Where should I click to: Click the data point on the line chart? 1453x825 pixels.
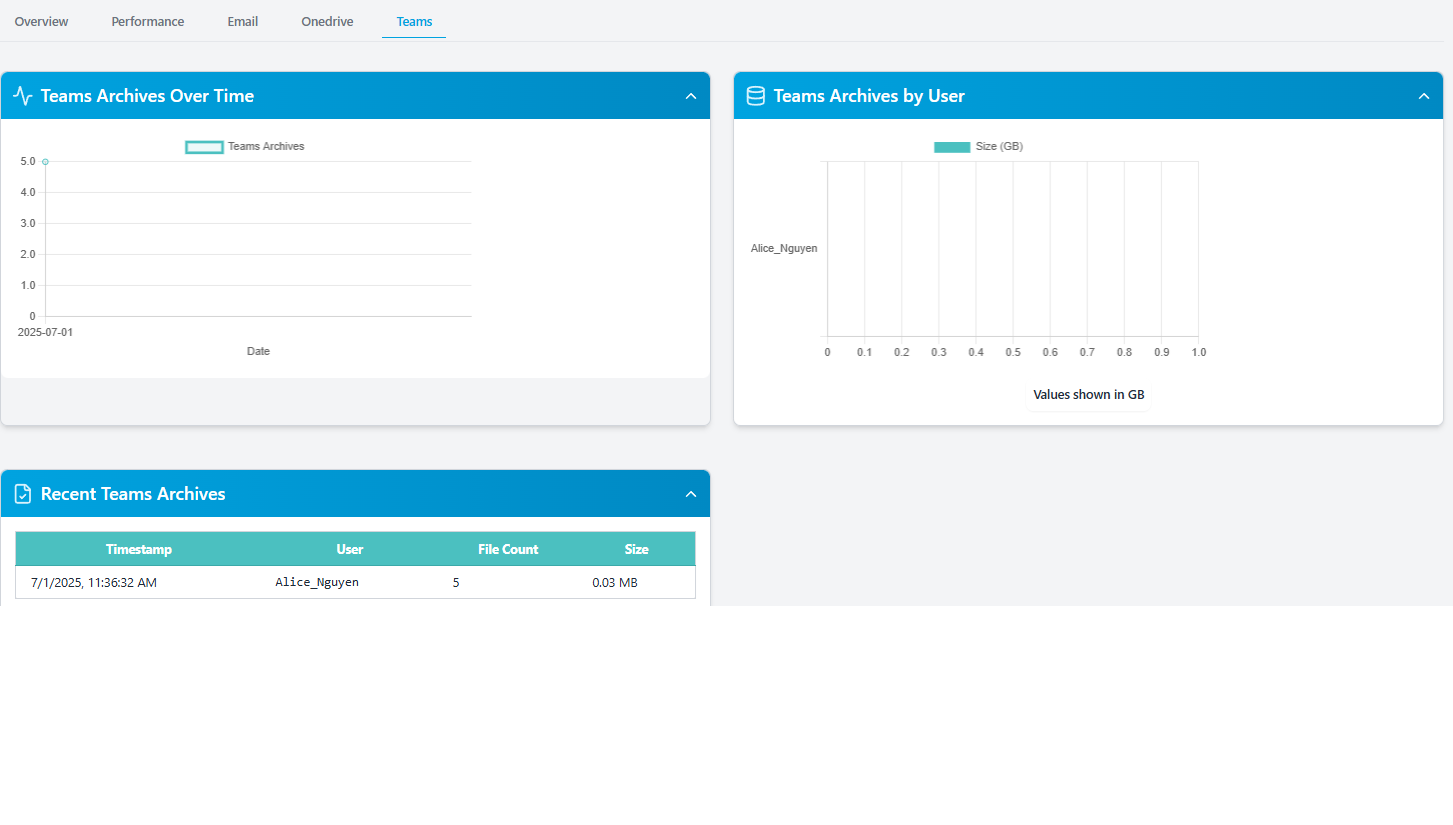45,162
